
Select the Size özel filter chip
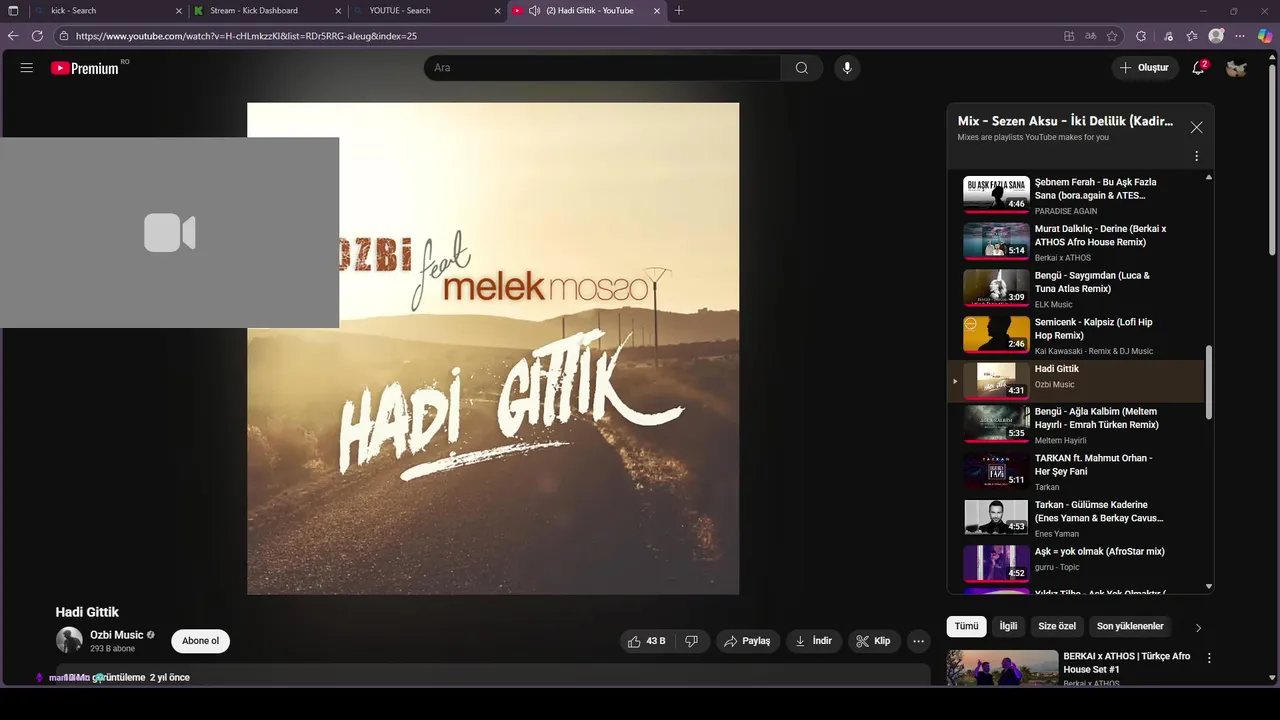pos(1056,626)
